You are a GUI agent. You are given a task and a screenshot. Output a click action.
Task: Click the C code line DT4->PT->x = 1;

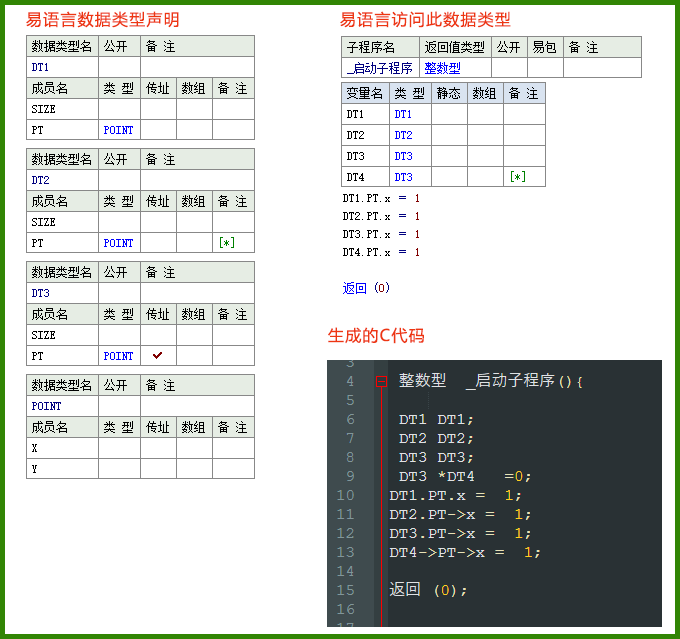[465, 552]
